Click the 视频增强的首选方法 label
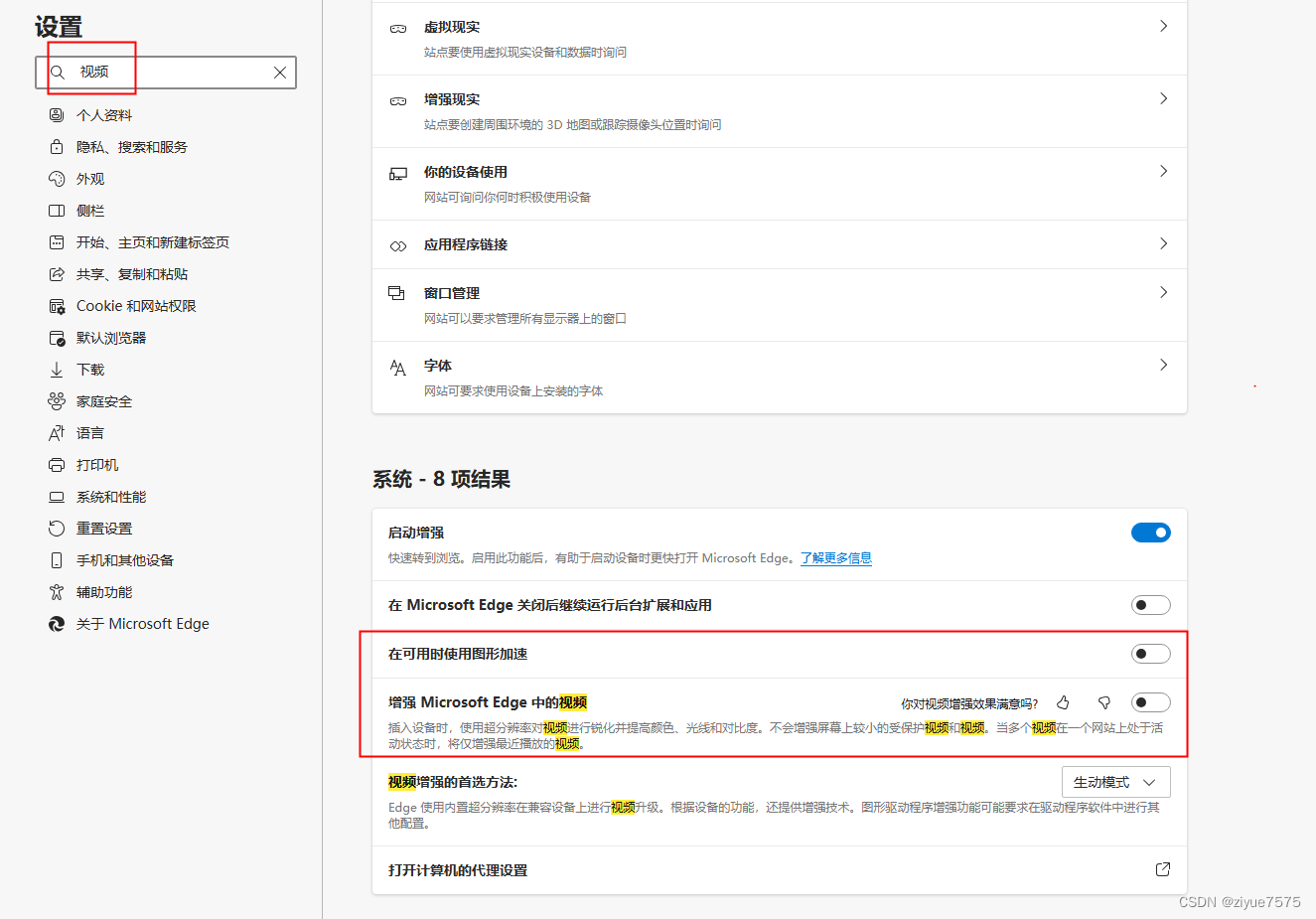Screen dimensions: 1316x919 (453, 782)
